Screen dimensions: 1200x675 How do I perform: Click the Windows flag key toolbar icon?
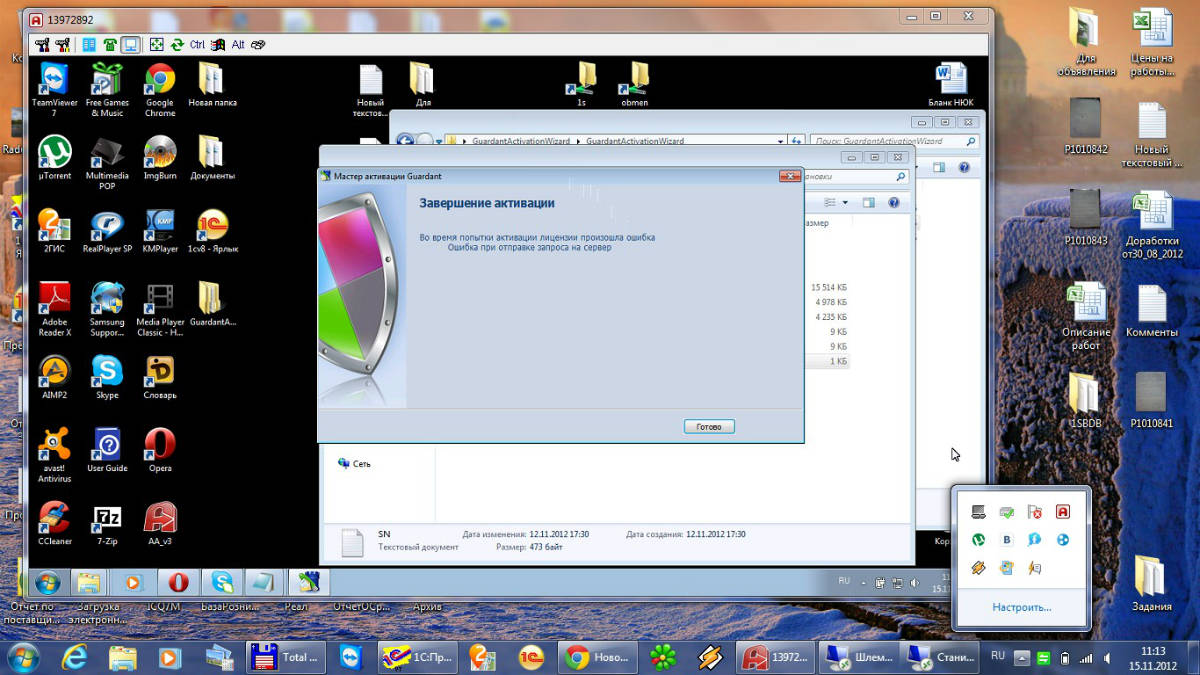pos(217,45)
